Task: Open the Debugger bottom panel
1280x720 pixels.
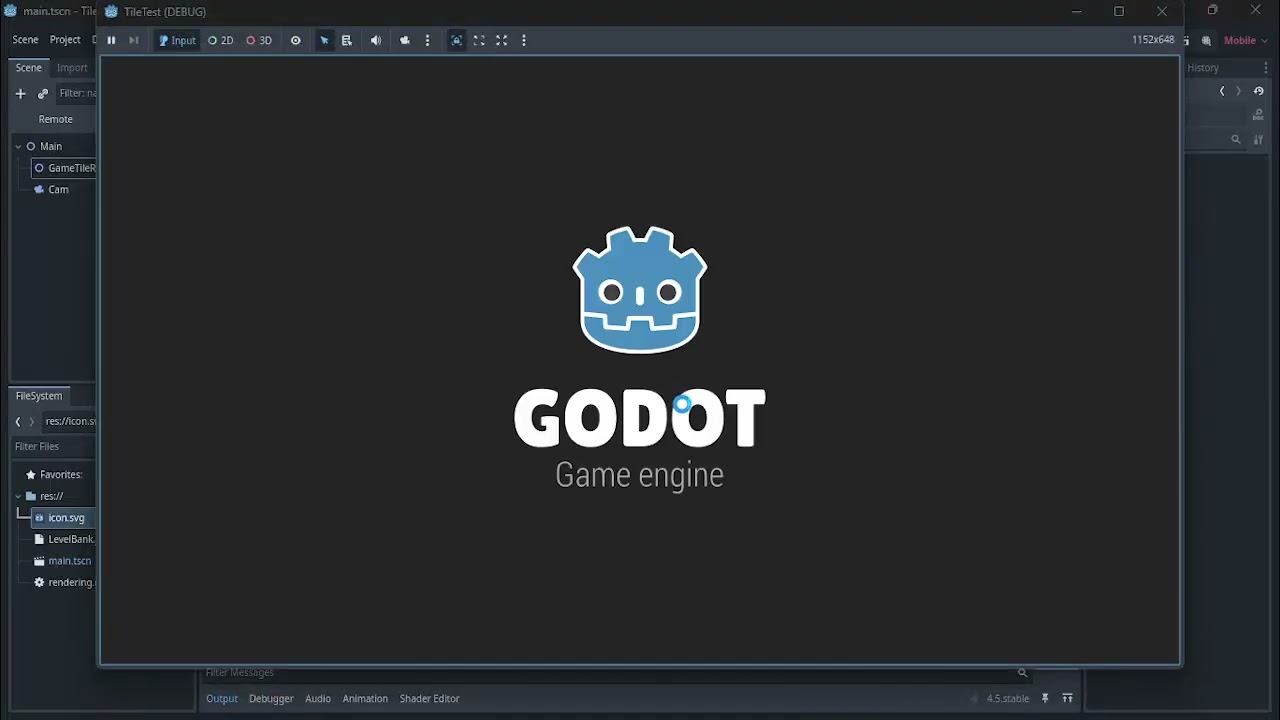Action: point(271,699)
